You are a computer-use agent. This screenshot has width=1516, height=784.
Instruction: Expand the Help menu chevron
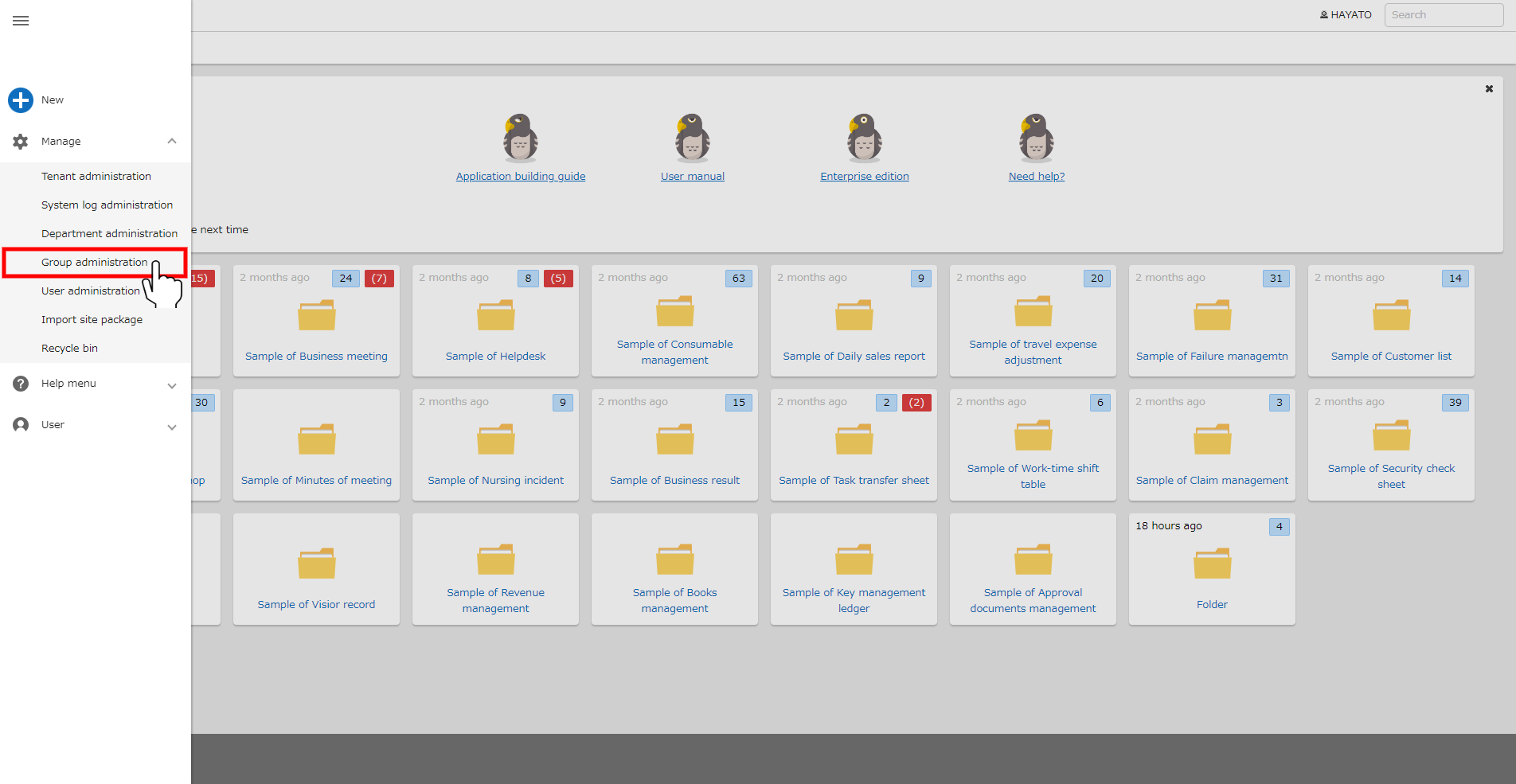coord(172,386)
